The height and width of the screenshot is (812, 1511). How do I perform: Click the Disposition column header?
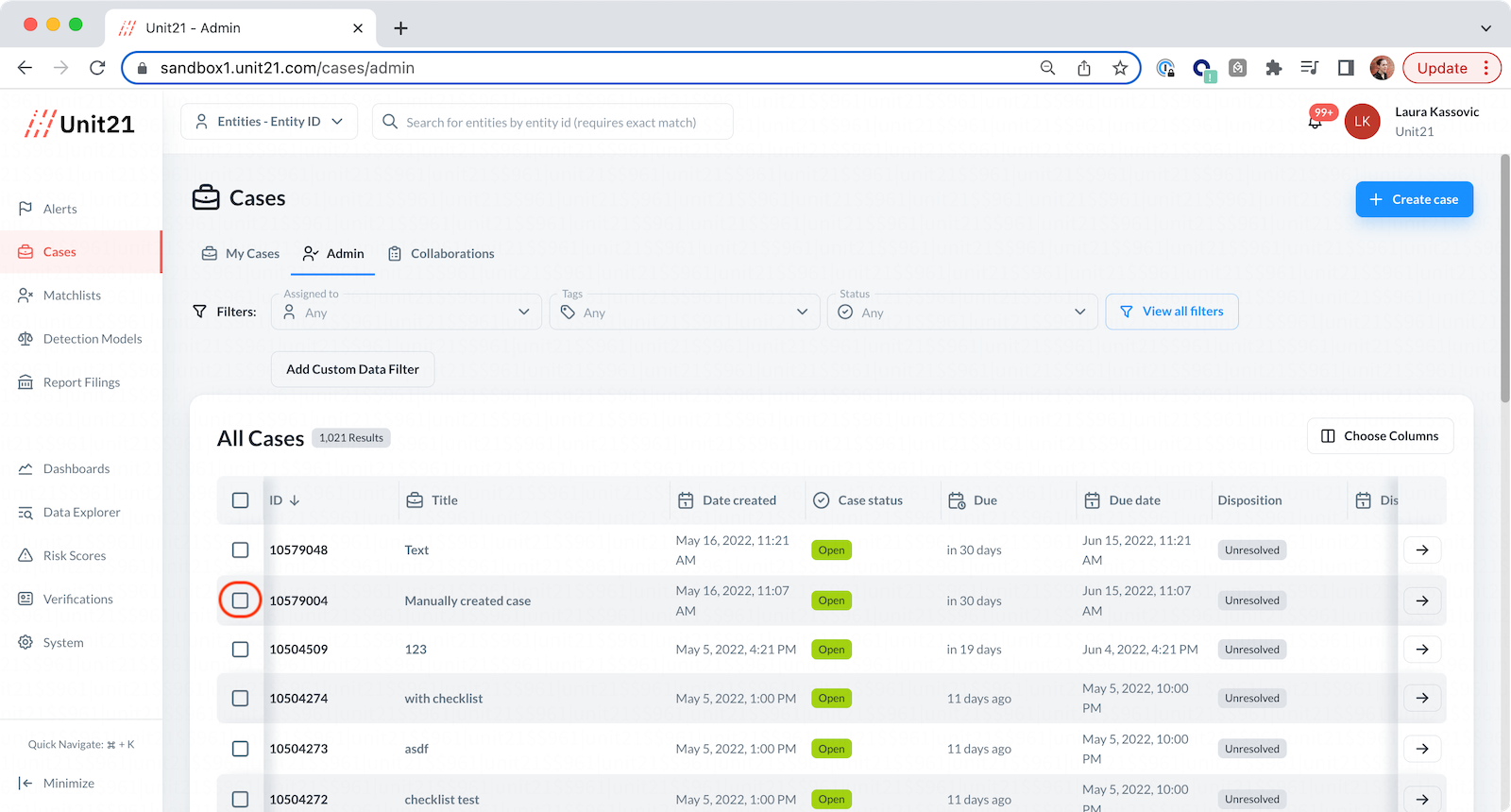pos(1249,500)
